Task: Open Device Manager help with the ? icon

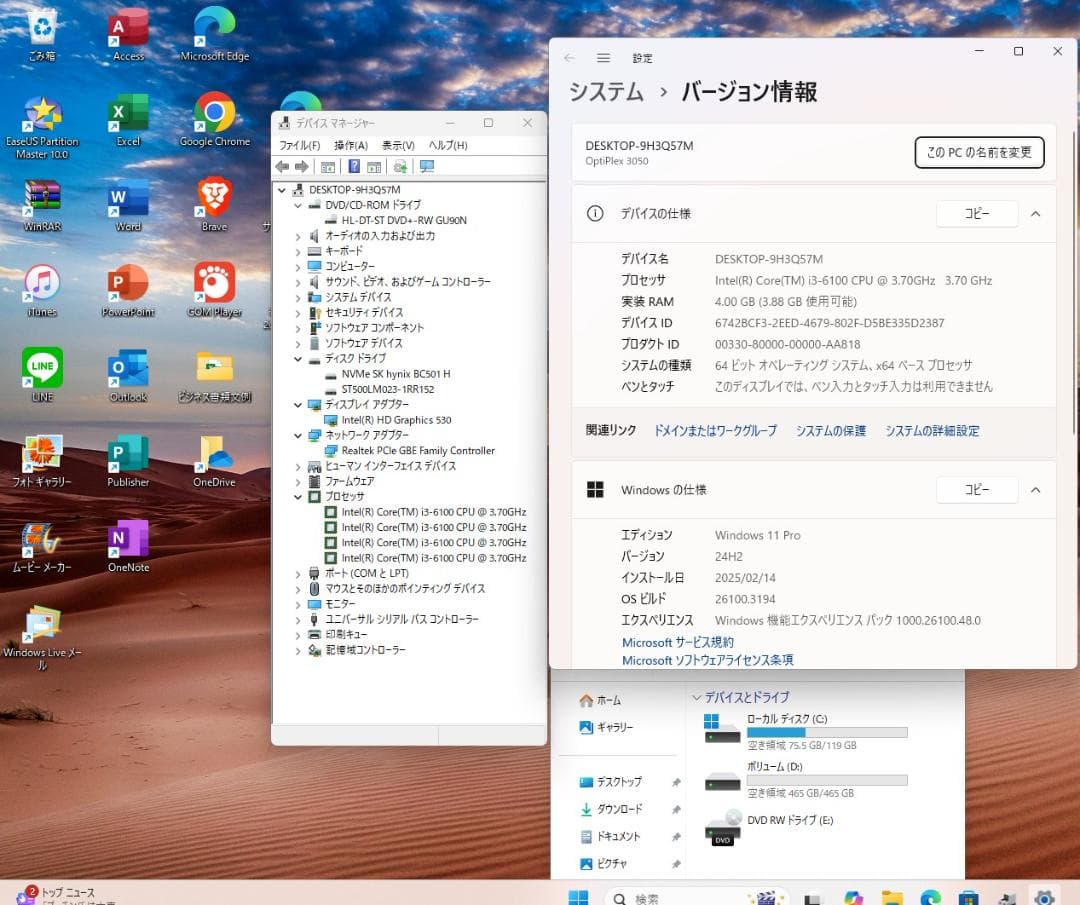Action: point(353,167)
